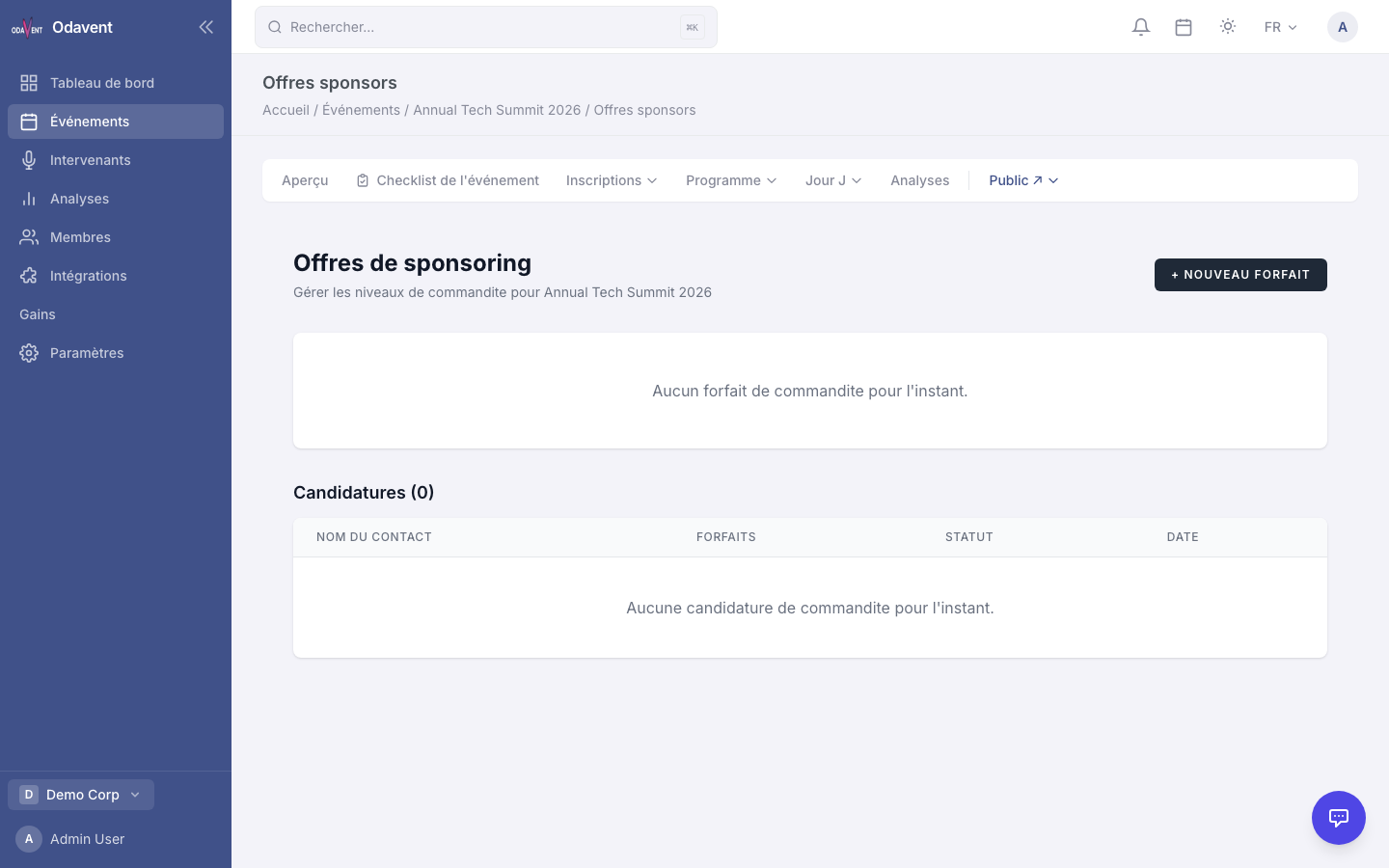Image resolution: width=1389 pixels, height=868 pixels.
Task: Click the sidebar Analyses bar chart icon
Action: (29, 199)
